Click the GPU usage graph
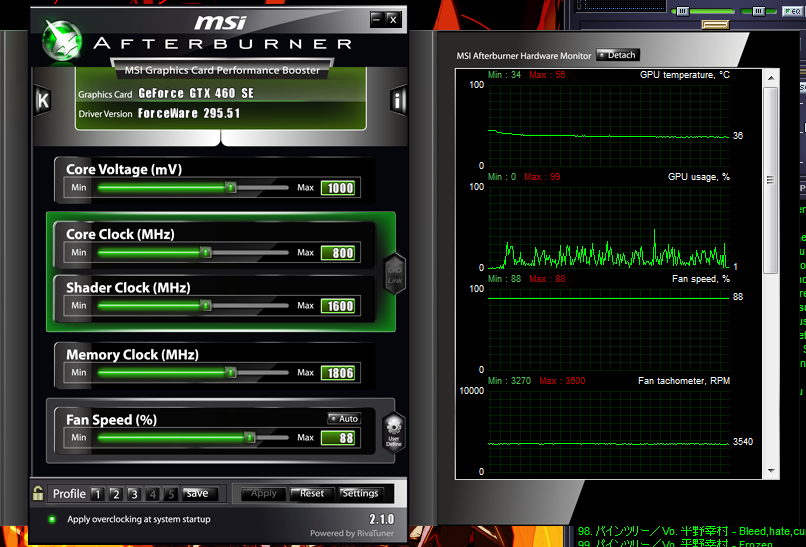 point(609,227)
